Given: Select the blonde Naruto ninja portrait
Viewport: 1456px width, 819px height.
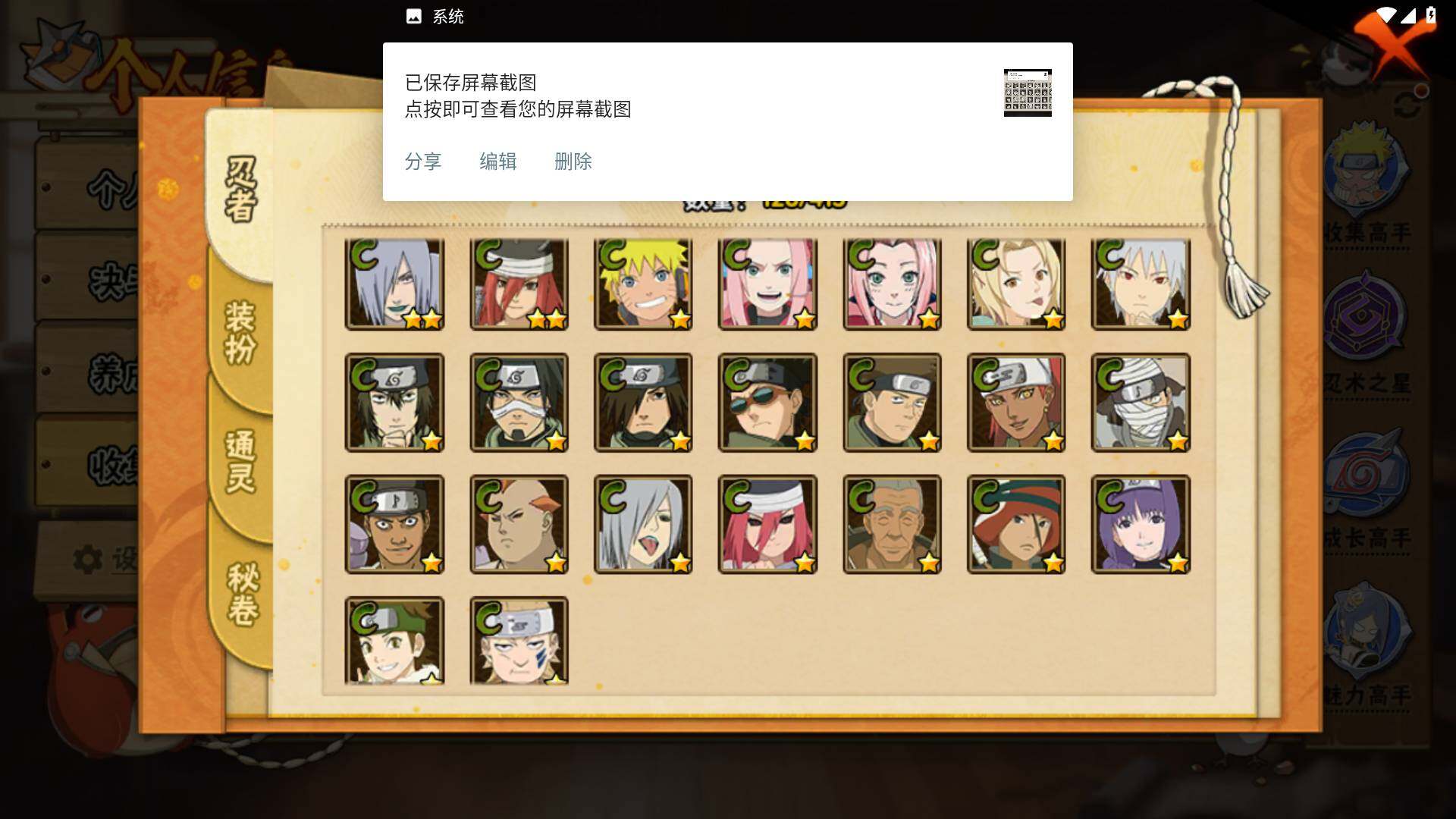Looking at the screenshot, I should tap(643, 284).
